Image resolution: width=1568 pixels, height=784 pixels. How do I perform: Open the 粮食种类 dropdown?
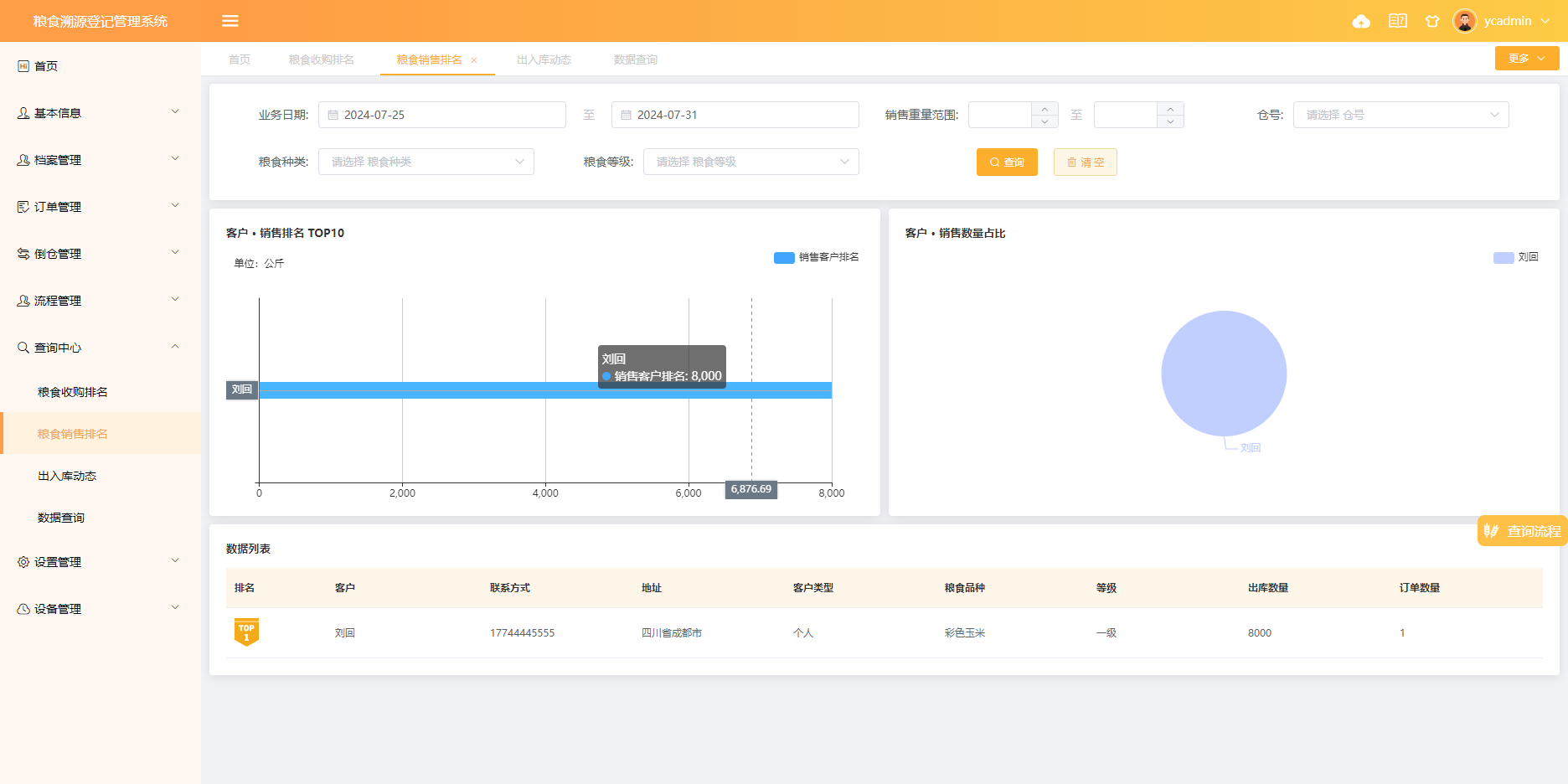pos(426,162)
